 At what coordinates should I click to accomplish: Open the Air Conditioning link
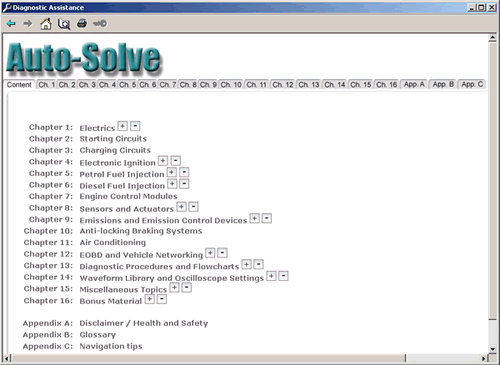(x=113, y=243)
